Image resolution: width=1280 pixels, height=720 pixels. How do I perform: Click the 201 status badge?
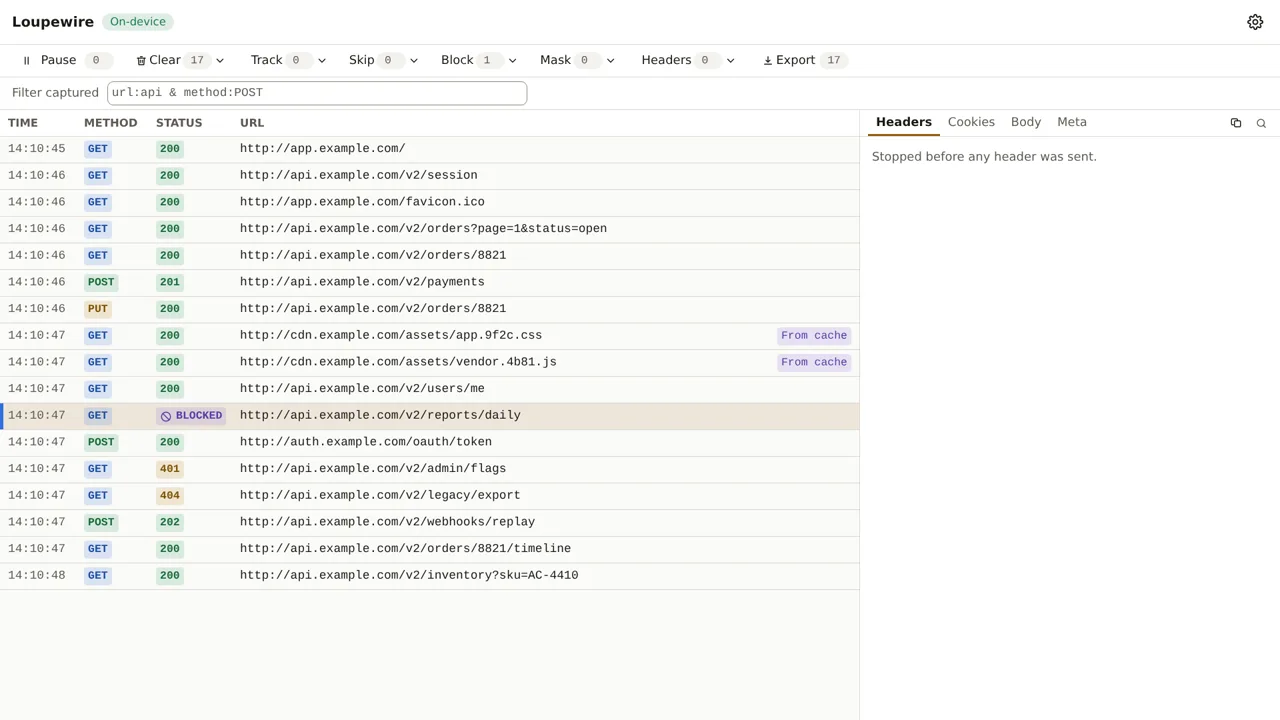tap(170, 282)
